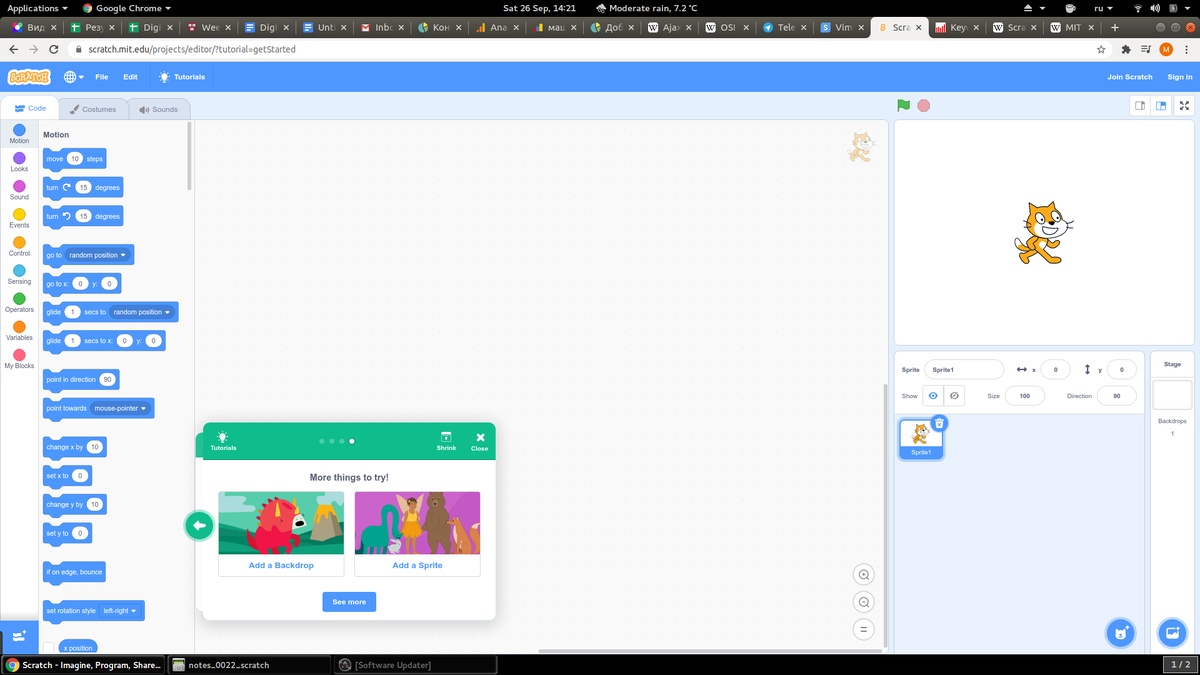Click the if on edge, bounce block
The image size is (1200, 675).
click(x=74, y=572)
